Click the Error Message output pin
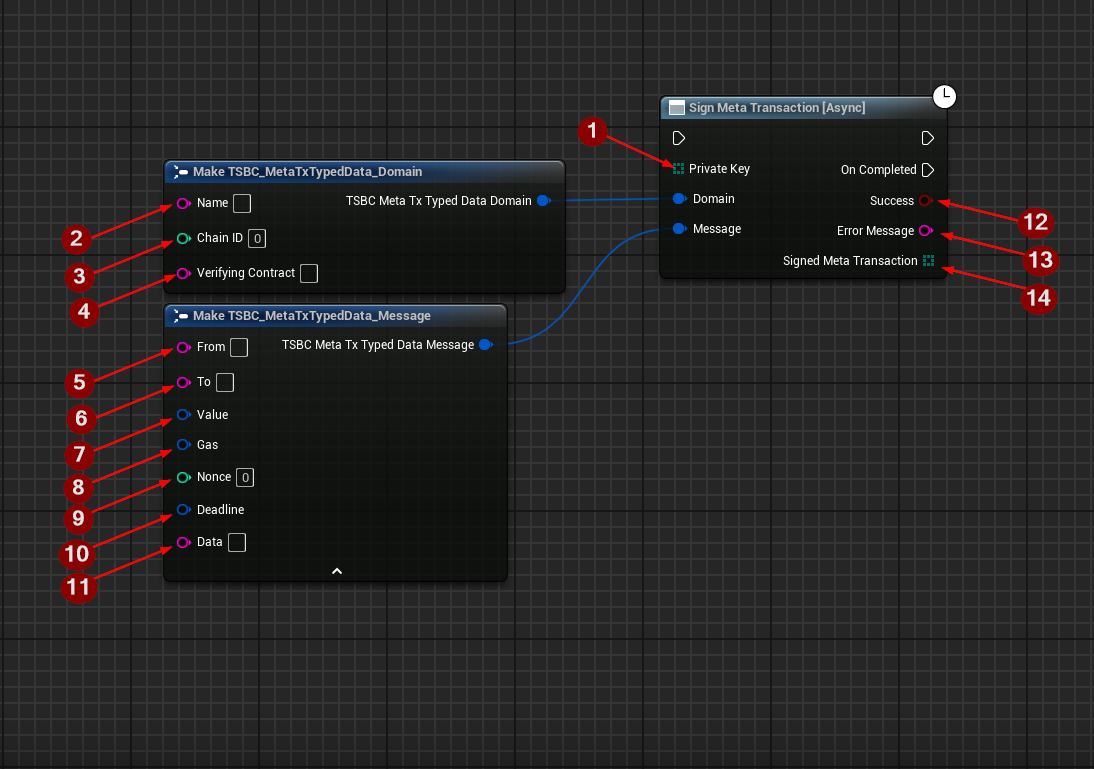This screenshot has width=1094, height=769. (925, 231)
